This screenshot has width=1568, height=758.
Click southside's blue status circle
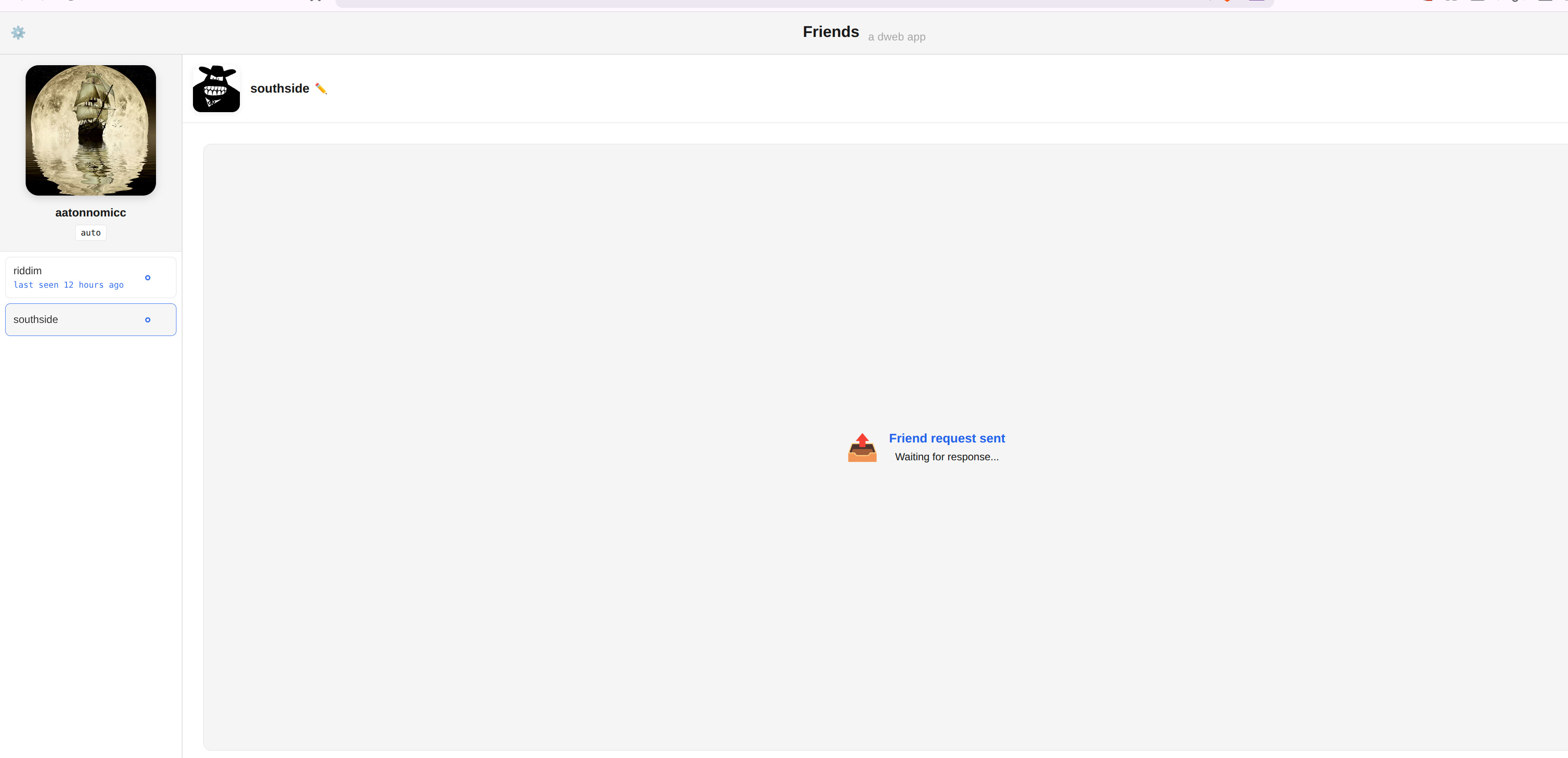tap(147, 319)
